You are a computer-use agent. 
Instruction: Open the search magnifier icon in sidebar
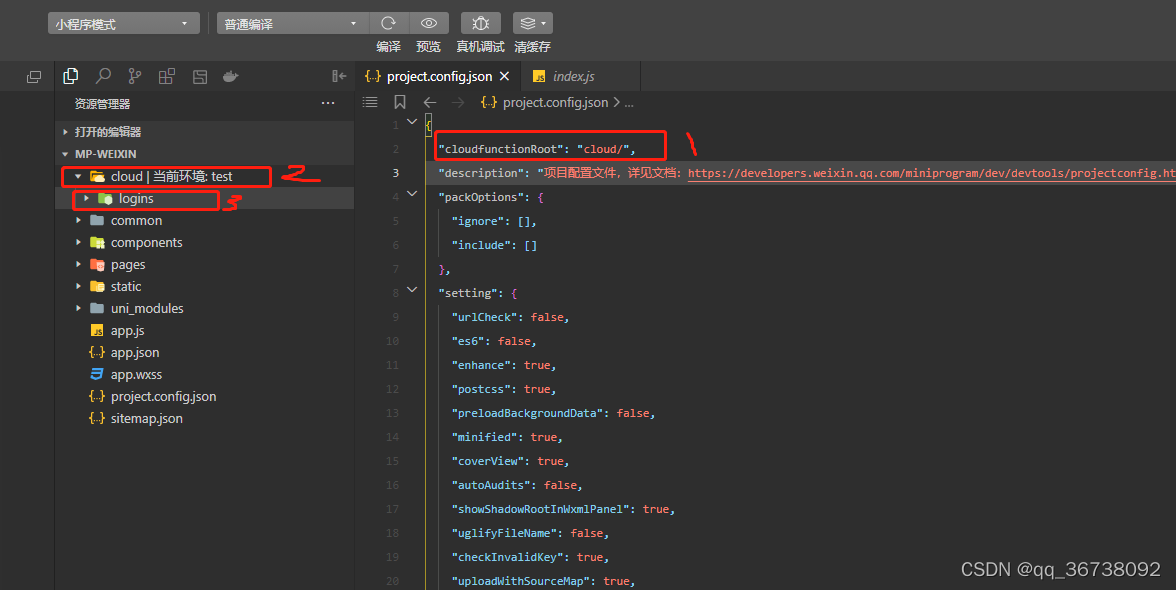103,76
